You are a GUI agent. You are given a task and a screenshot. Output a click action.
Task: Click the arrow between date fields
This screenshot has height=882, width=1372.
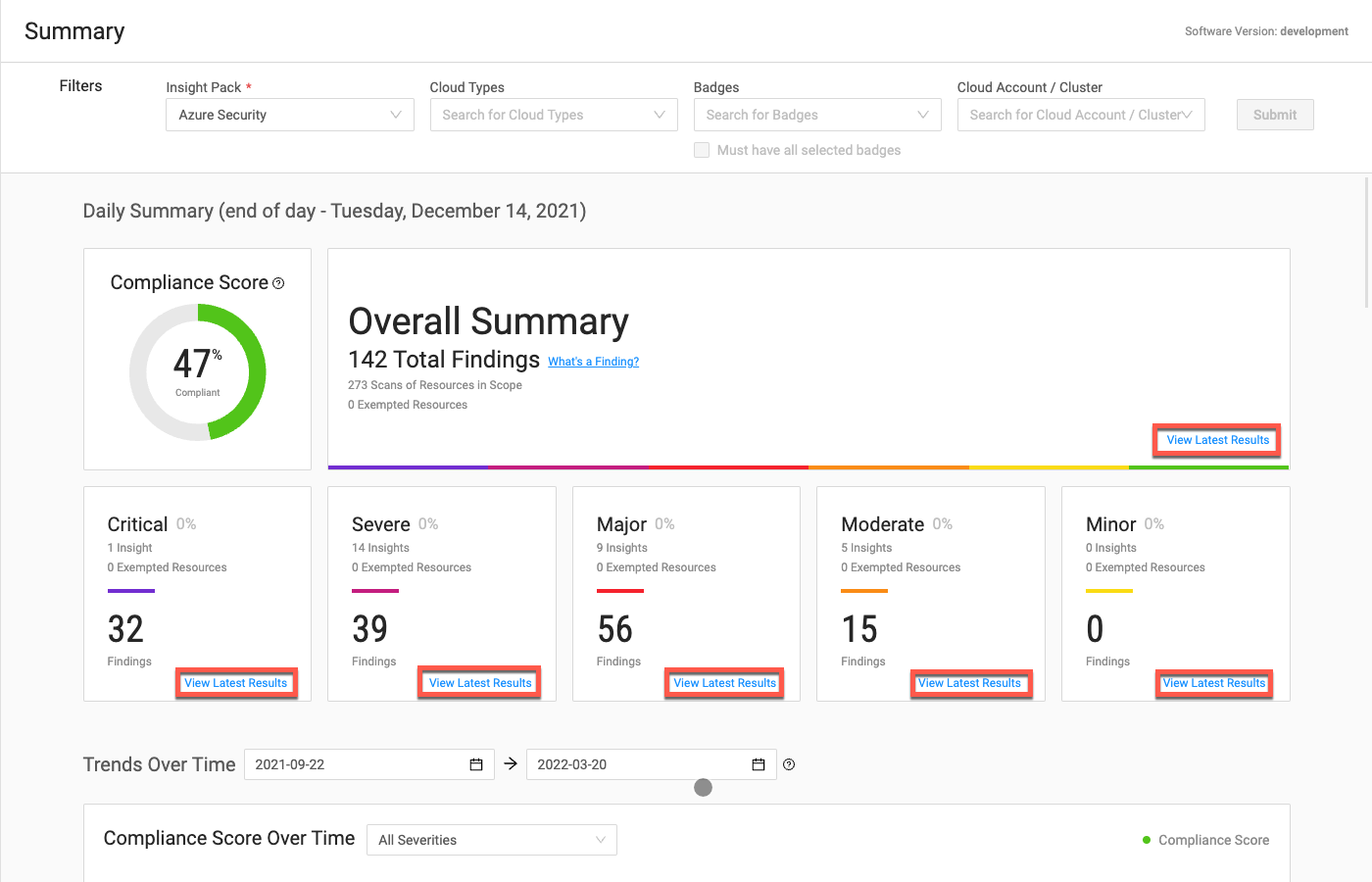pyautogui.click(x=511, y=763)
